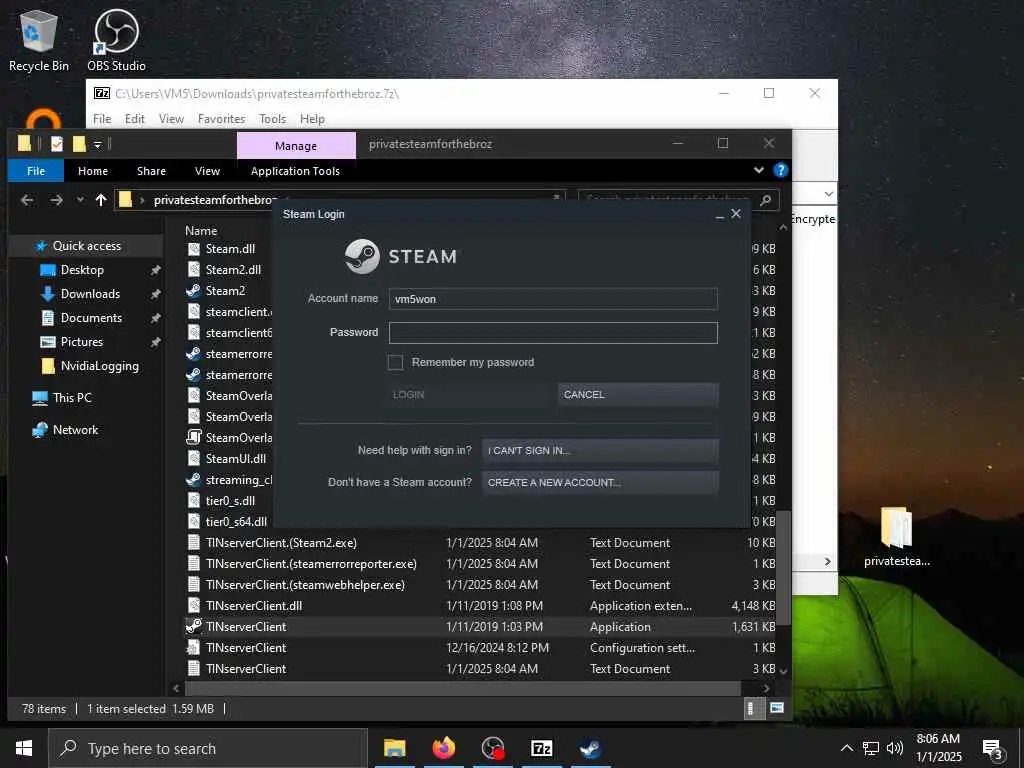1024x768 pixels.
Task: Open Favorites menu in 7-Zip window
Action: click(x=221, y=119)
